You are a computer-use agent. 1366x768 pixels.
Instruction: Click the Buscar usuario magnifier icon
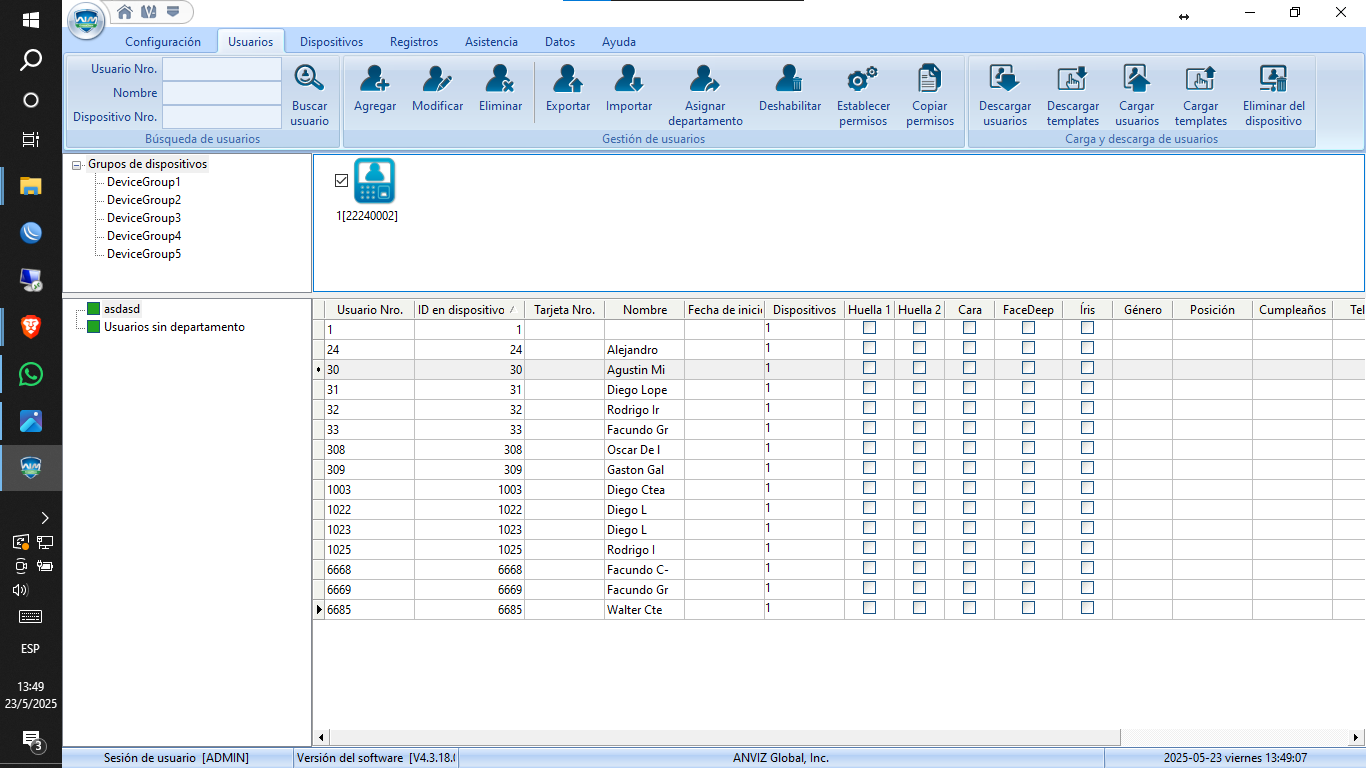point(309,79)
